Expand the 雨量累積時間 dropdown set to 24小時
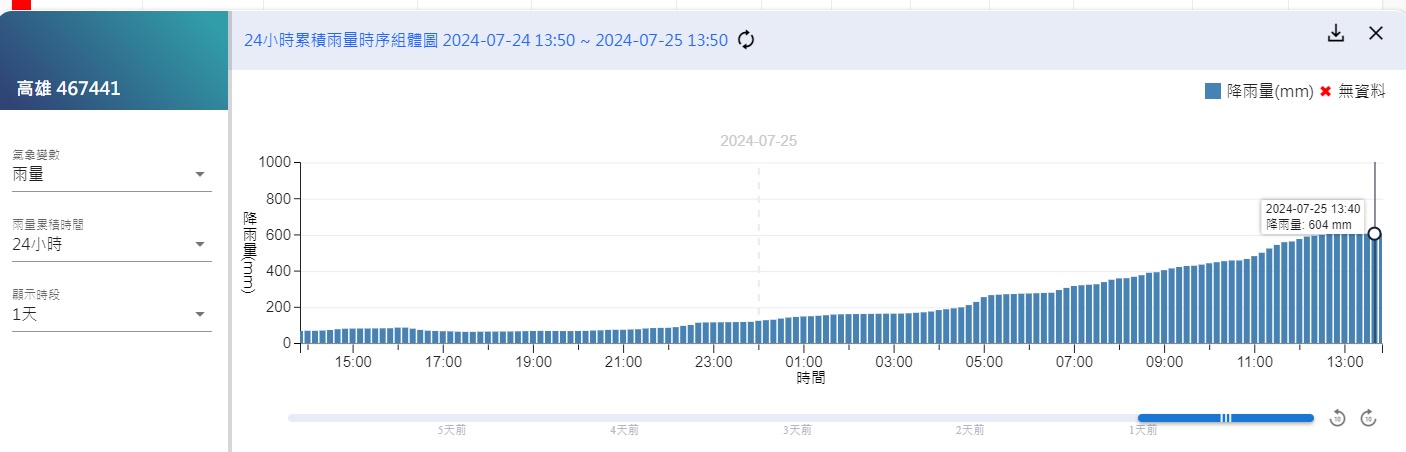This screenshot has height=452, width=1406. [x=112, y=245]
